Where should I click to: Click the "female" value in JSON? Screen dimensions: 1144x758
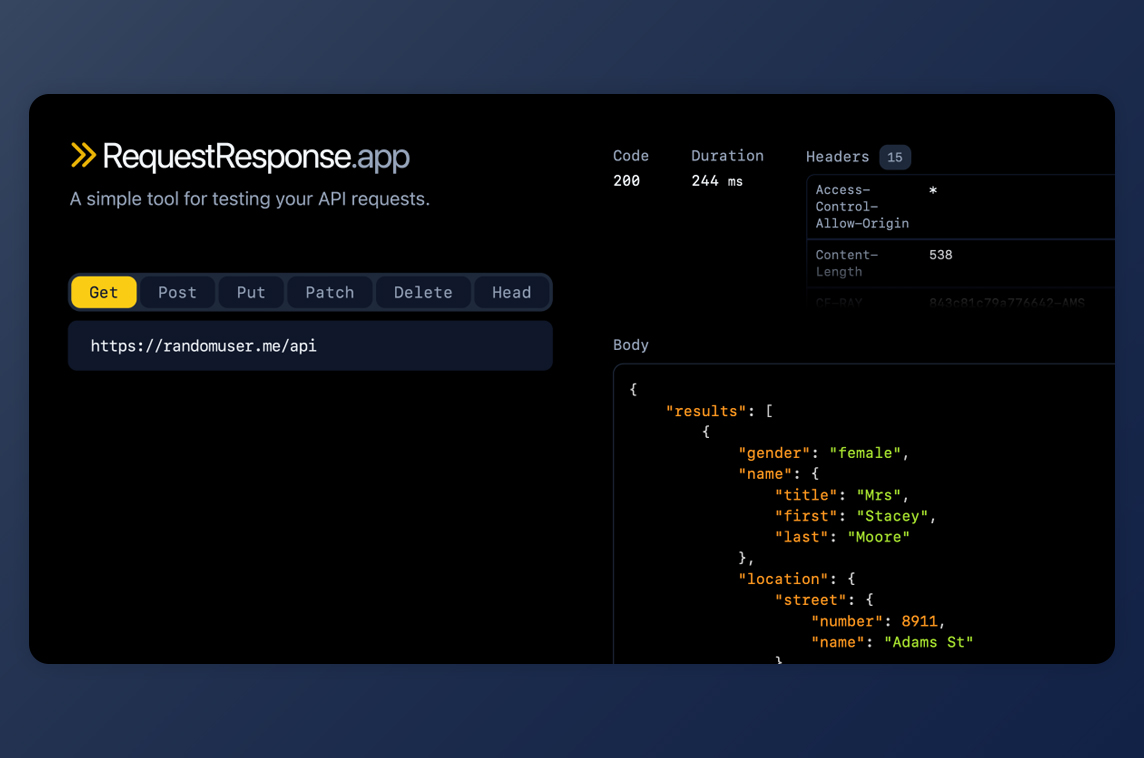(x=865, y=453)
